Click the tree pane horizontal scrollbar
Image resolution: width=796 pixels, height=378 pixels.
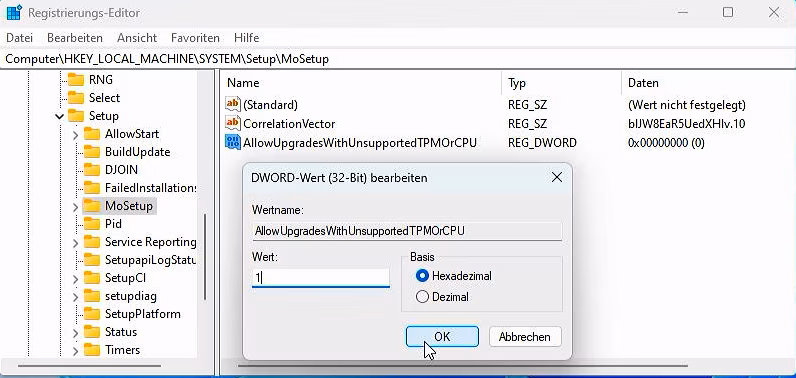[89, 365]
